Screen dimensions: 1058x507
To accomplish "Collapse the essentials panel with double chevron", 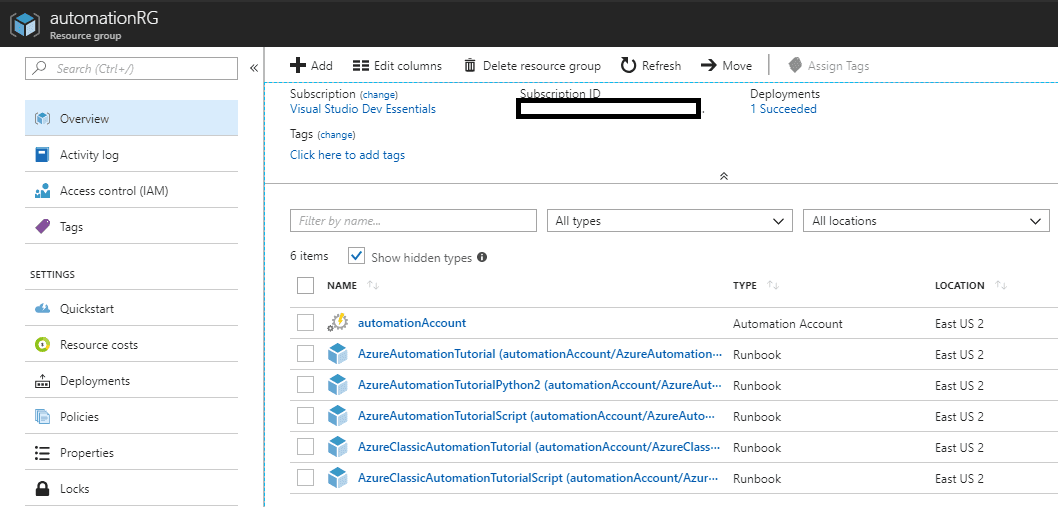I will (x=724, y=176).
